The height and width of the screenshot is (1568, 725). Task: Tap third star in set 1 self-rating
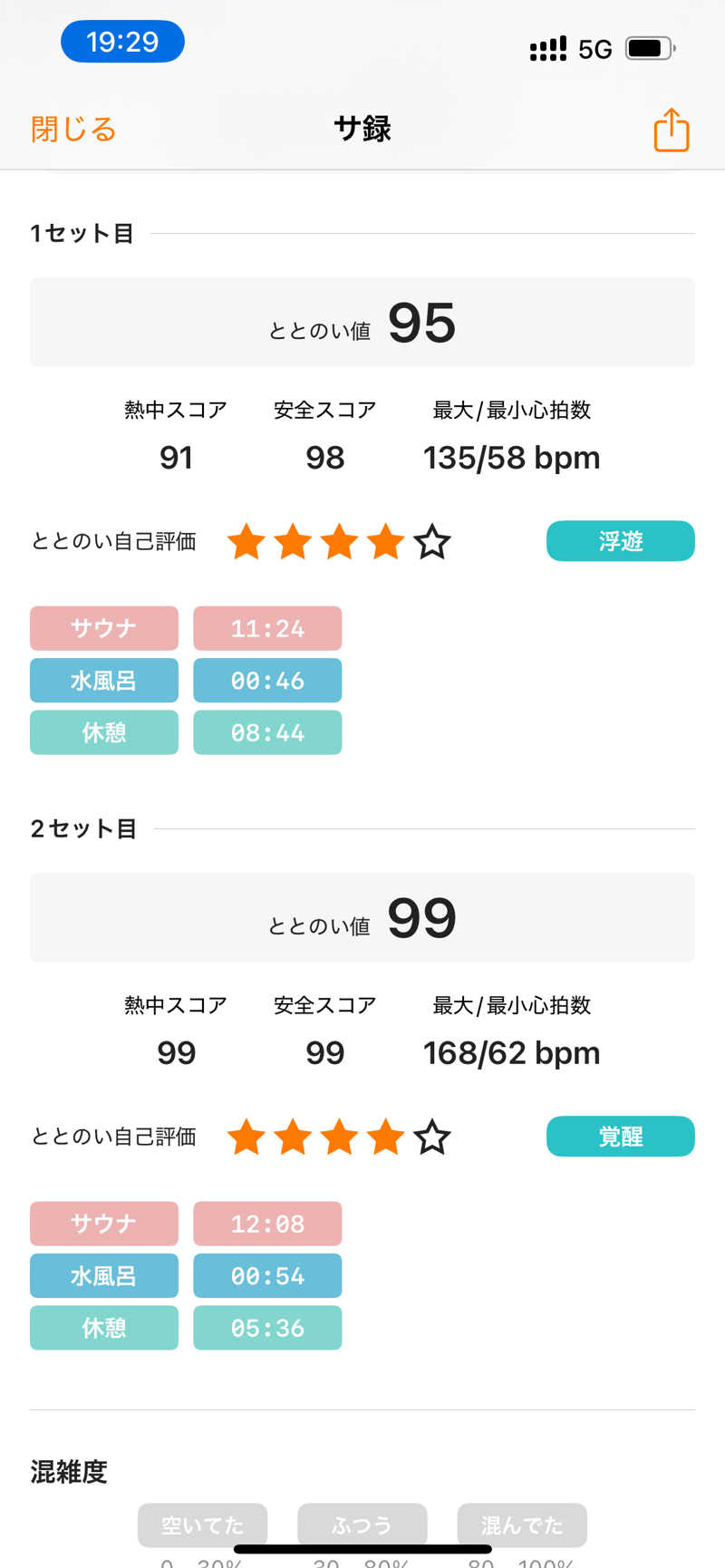click(x=339, y=542)
